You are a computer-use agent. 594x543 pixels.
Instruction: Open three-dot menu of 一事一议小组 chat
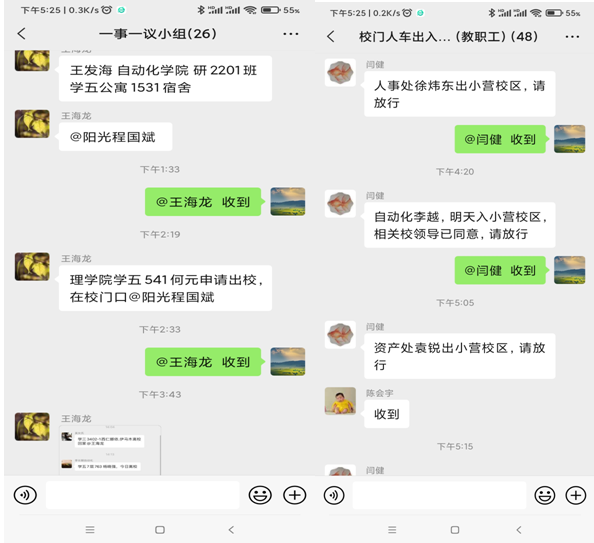click(x=291, y=34)
